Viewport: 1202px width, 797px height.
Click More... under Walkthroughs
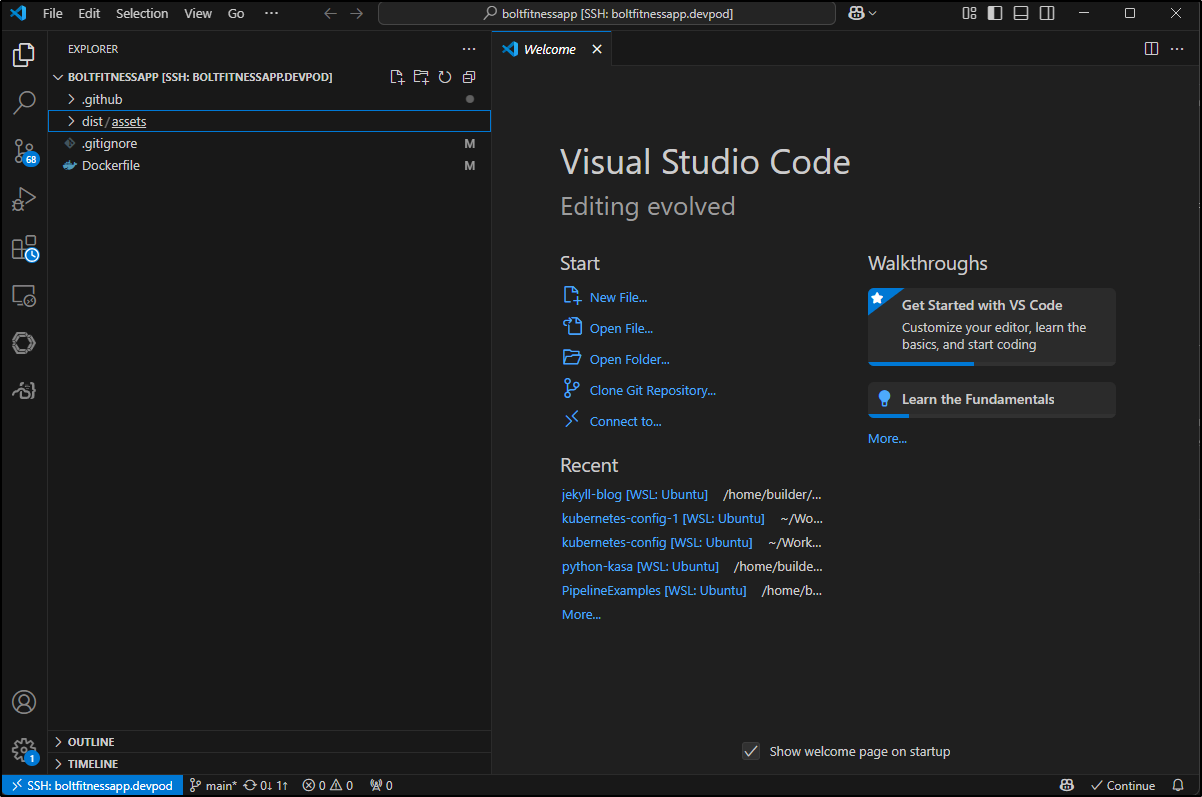pyautogui.click(x=887, y=438)
